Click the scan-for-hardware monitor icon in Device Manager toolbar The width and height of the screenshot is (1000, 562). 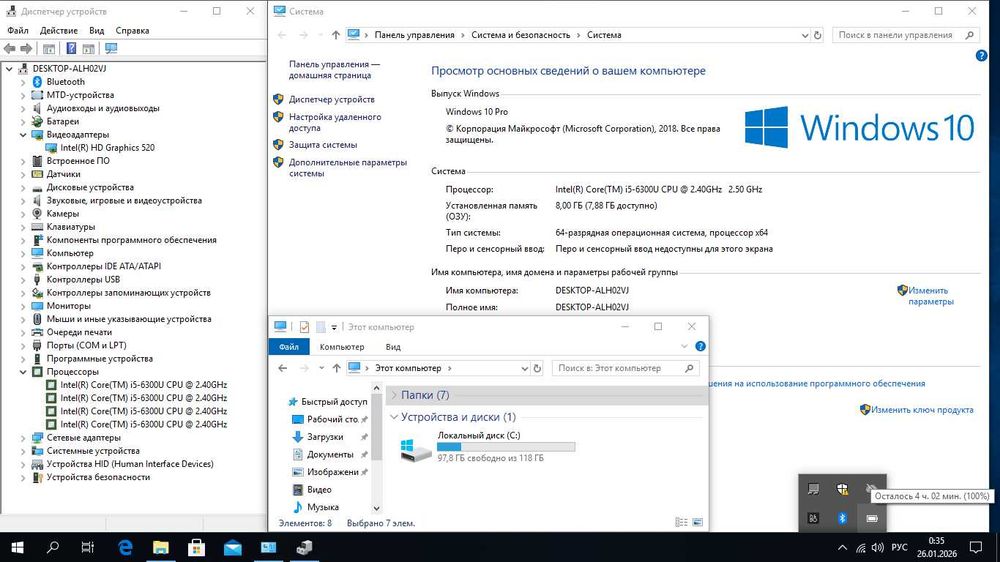111,48
